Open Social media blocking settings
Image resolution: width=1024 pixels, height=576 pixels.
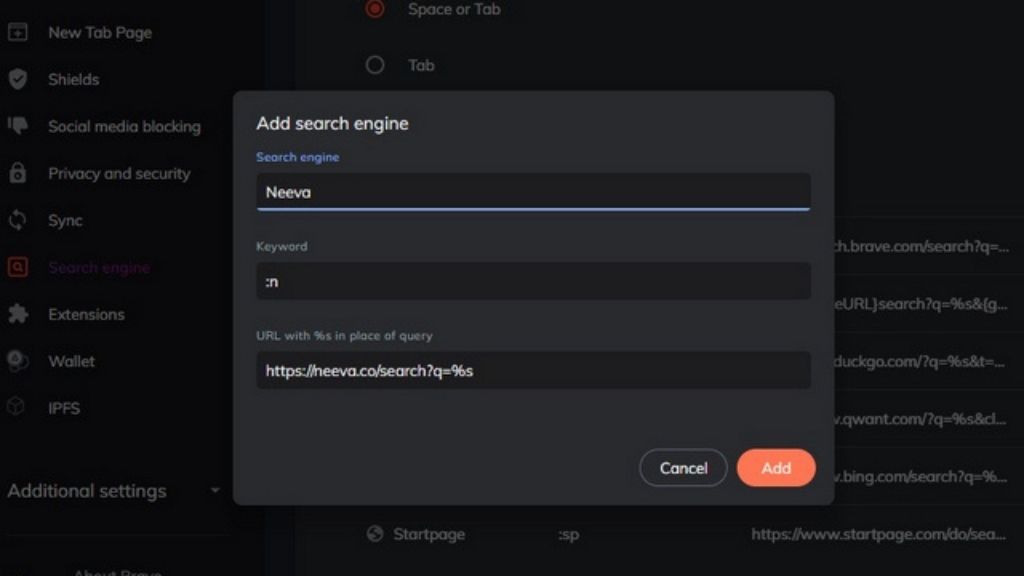point(124,126)
